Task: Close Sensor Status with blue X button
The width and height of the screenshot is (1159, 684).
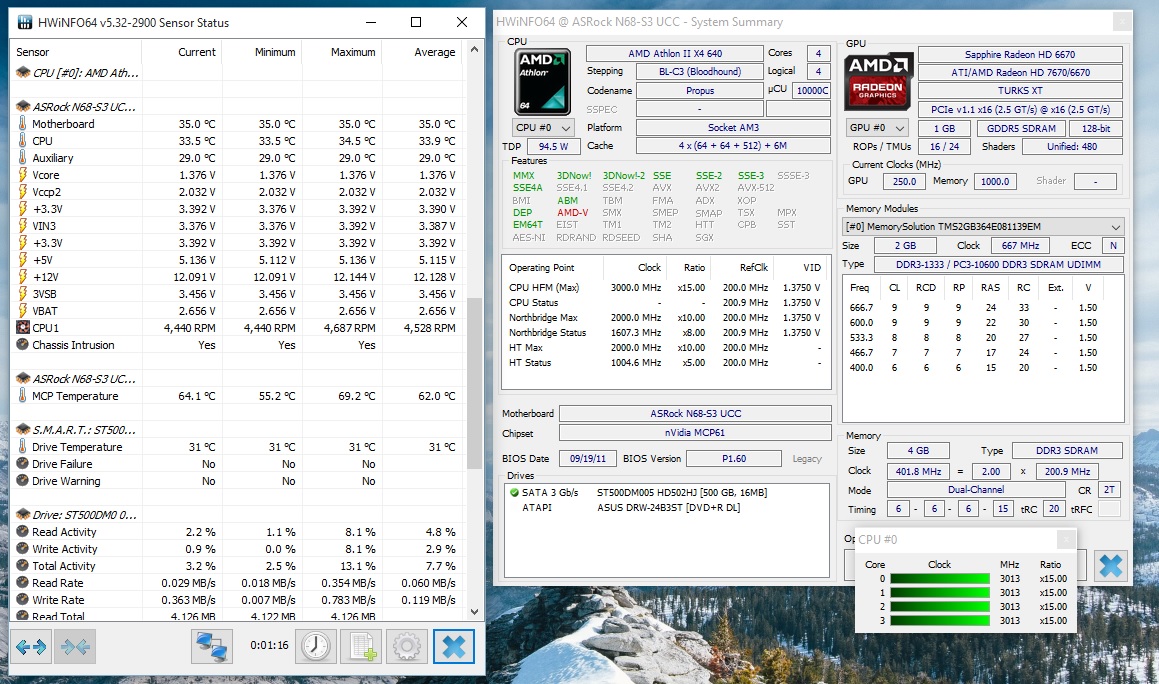Action: click(x=453, y=647)
